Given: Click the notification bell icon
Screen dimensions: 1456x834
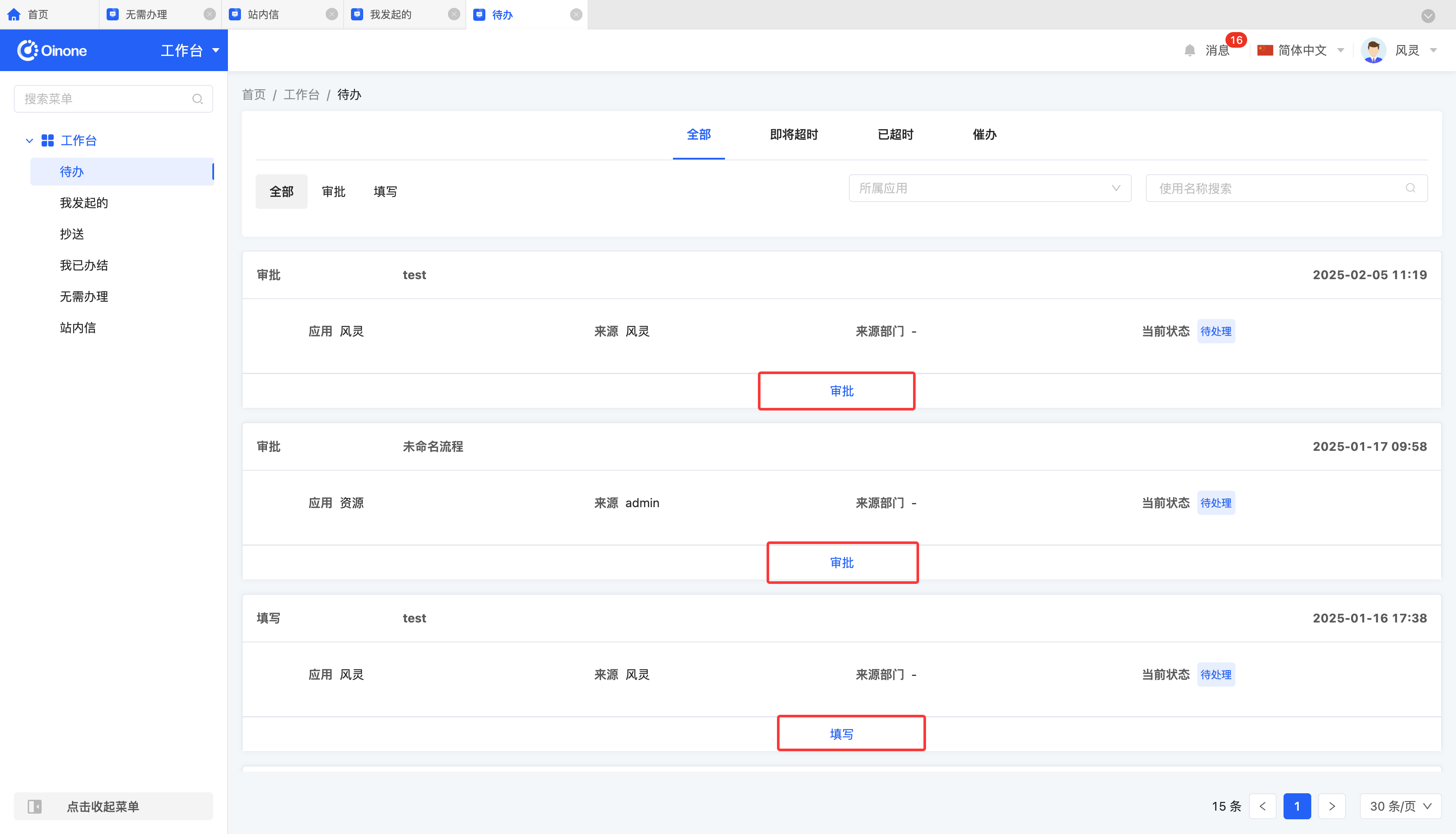Looking at the screenshot, I should coord(1190,50).
